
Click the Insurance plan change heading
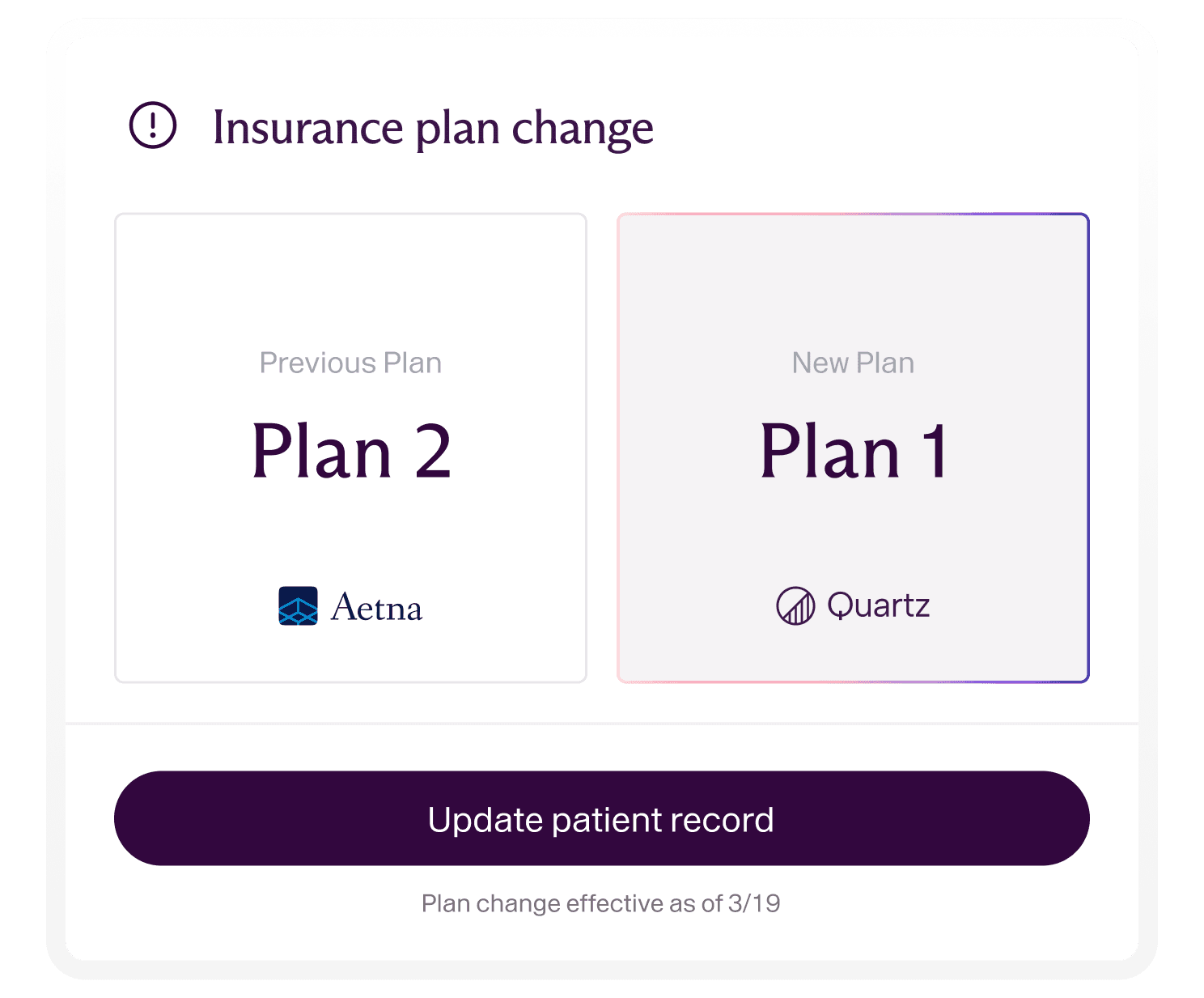pos(432,127)
